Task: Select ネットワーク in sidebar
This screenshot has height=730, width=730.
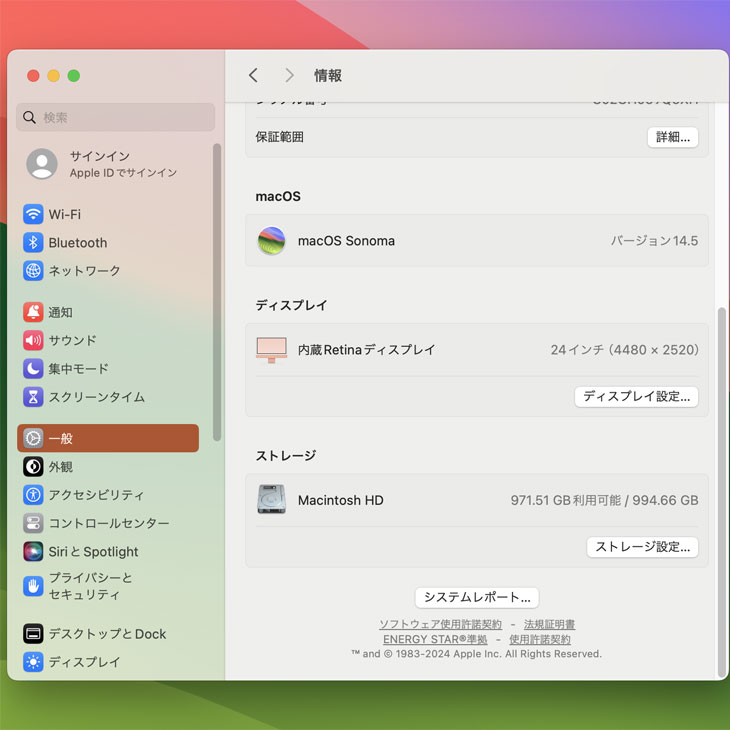Action: [x=84, y=270]
